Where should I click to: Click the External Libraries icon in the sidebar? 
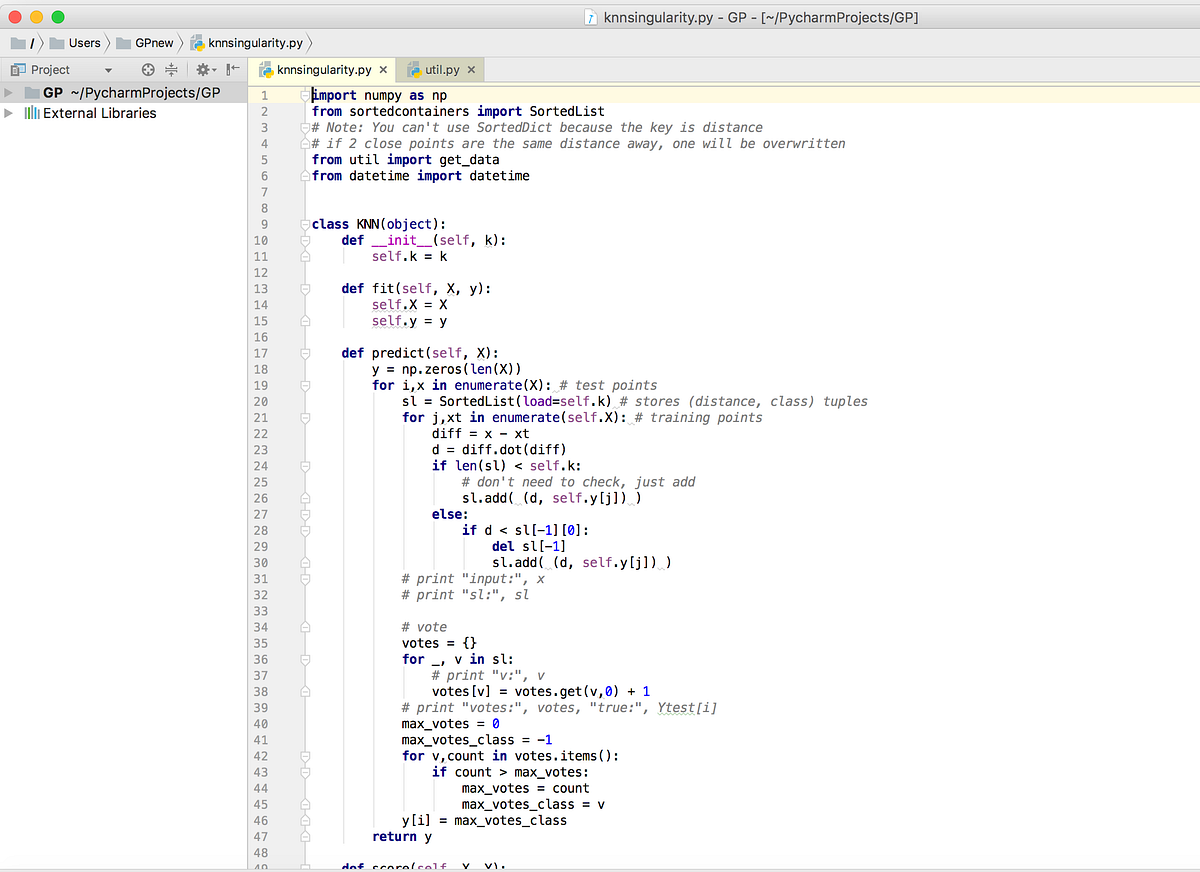coord(30,113)
